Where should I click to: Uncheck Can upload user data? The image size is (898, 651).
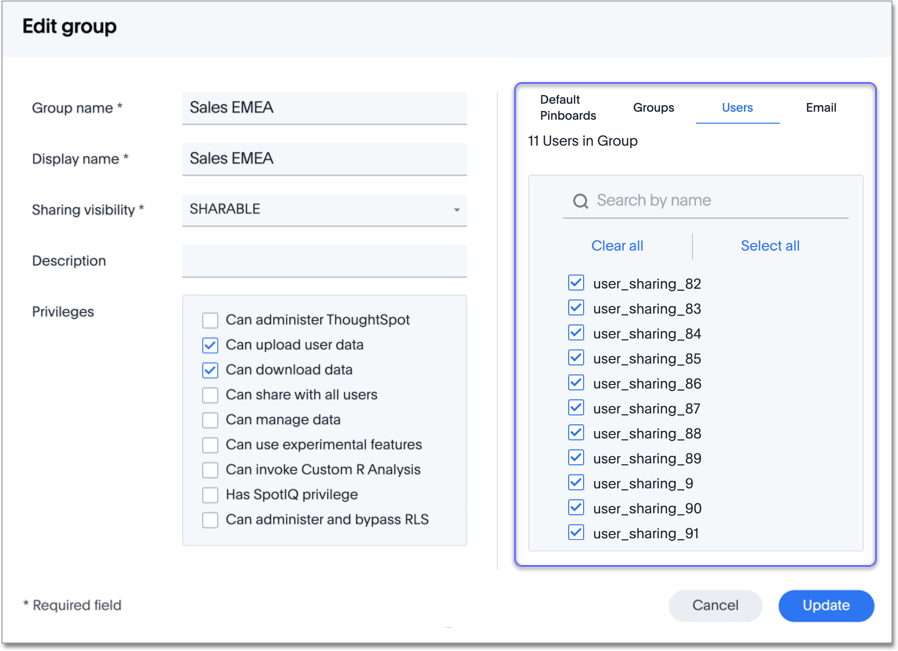tap(210, 345)
